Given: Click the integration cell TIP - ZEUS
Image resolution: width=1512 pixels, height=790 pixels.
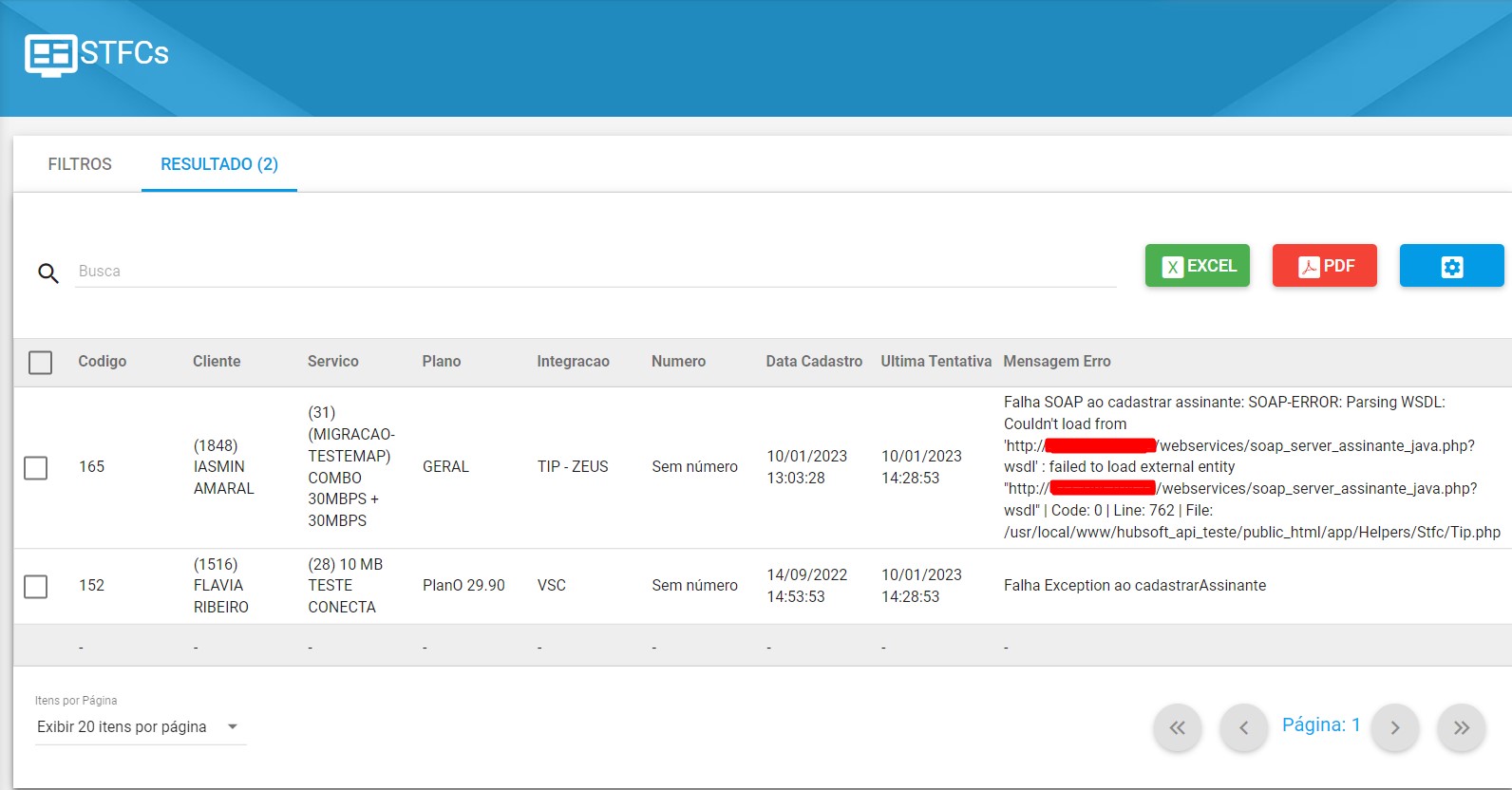Looking at the screenshot, I should (x=573, y=467).
